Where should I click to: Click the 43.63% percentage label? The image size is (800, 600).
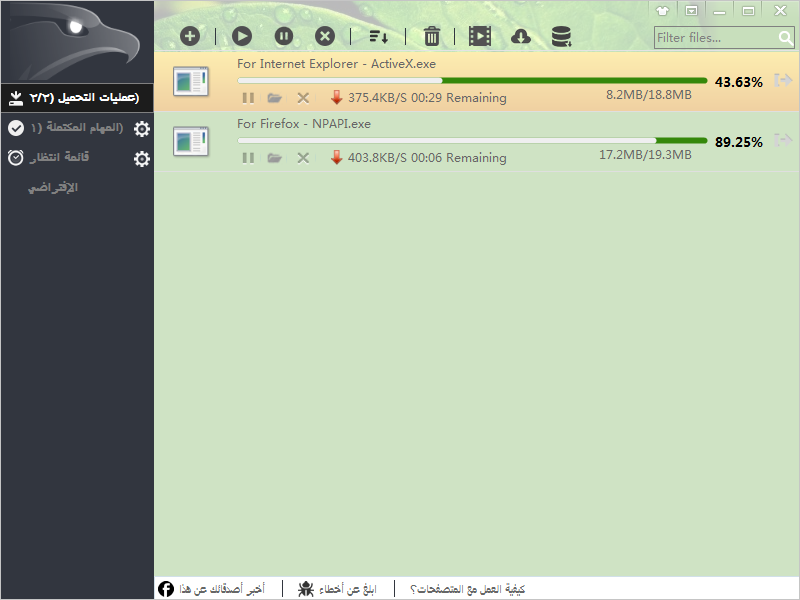coord(738,82)
